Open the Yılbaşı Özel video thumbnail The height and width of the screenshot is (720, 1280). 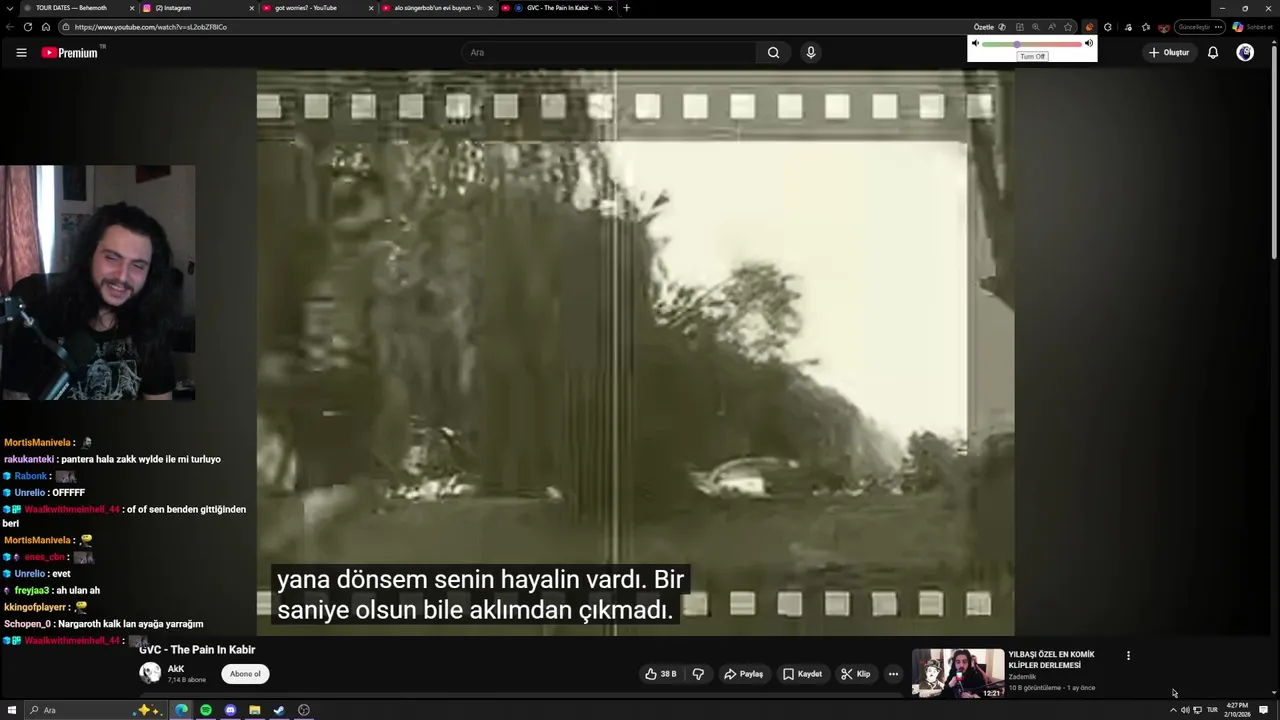pyautogui.click(x=958, y=673)
